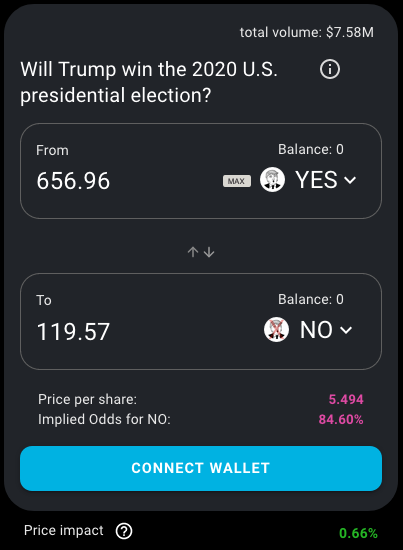Screen dimensions: 403x550
Task: Click the info icon beside the market question
Action: (330, 69)
